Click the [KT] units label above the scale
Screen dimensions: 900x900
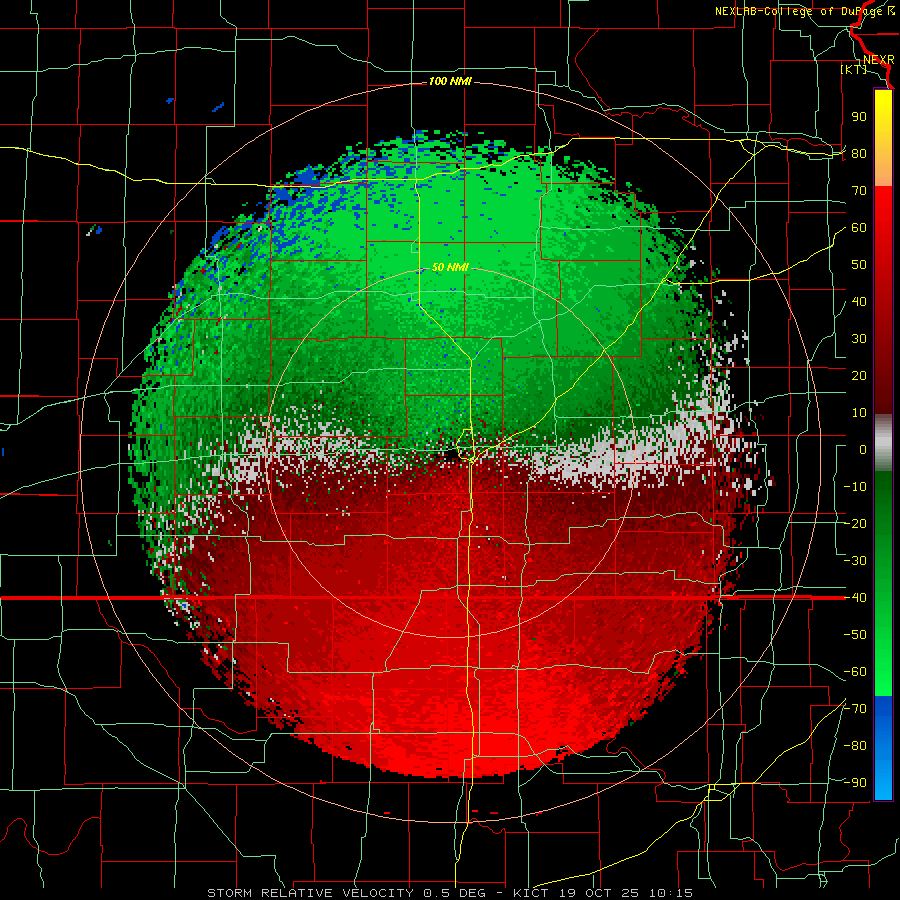click(x=854, y=69)
